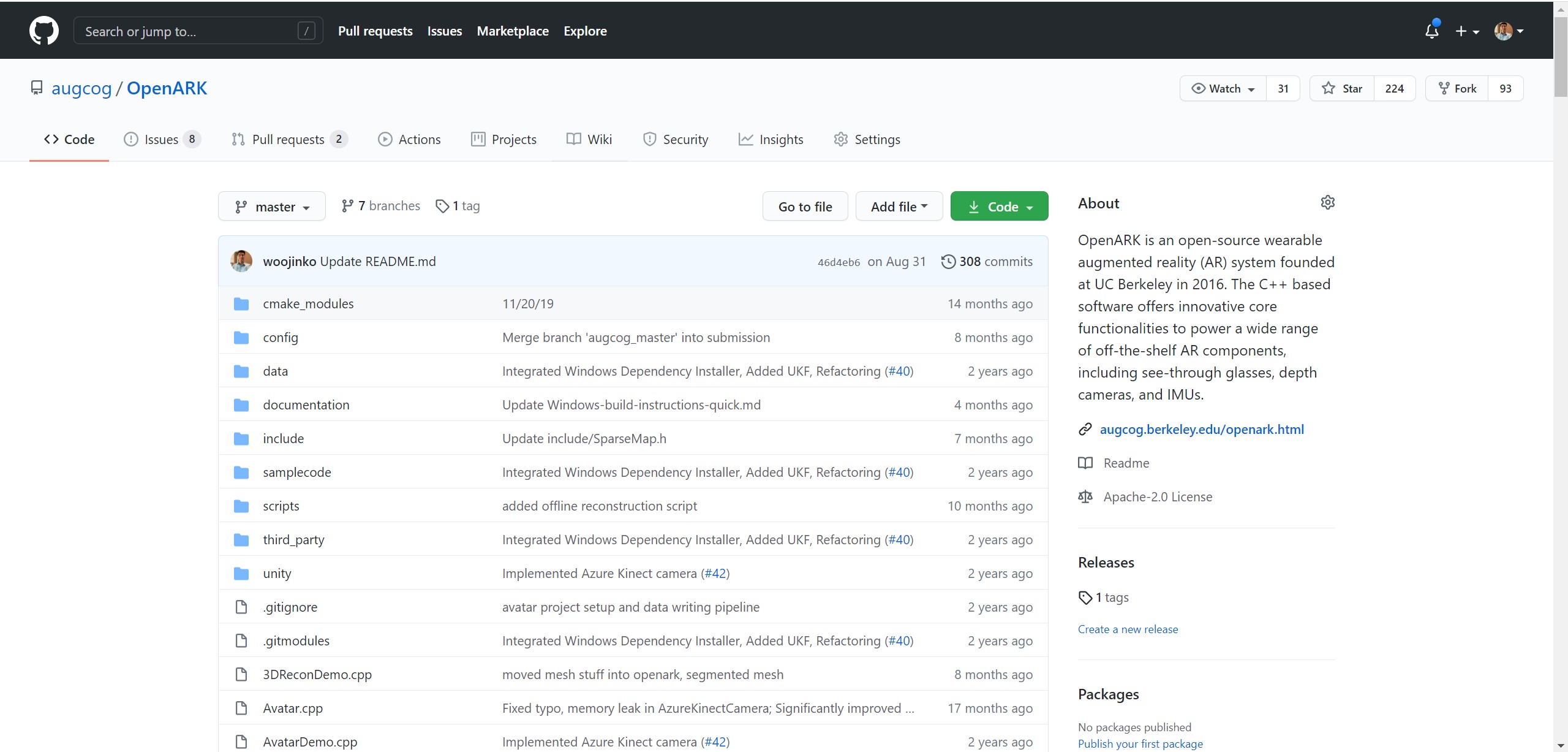
Task: Click the cmake_modules folder icon
Action: pos(241,304)
